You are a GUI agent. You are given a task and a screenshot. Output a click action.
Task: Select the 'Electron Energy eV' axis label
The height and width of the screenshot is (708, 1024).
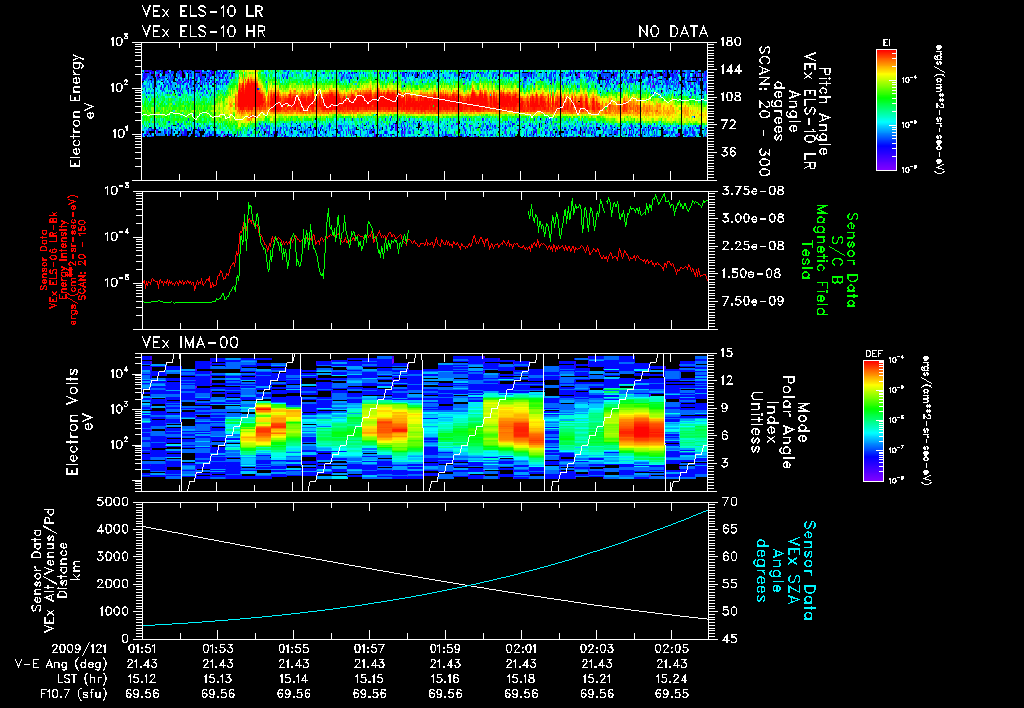(83, 110)
